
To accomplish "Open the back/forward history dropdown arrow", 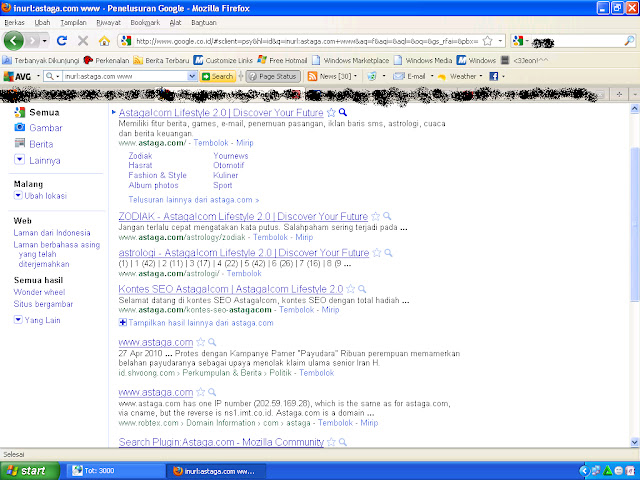I will coord(44,41).
